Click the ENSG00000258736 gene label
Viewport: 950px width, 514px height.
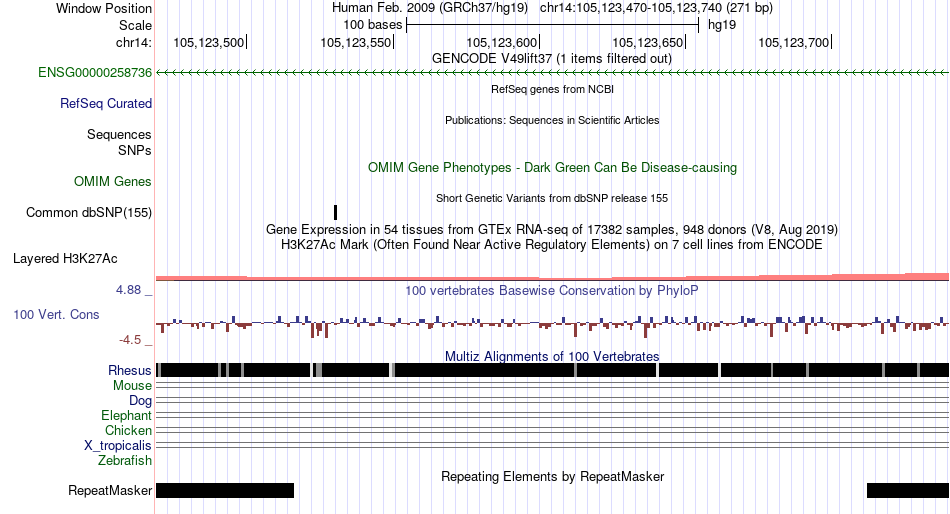click(x=95, y=73)
